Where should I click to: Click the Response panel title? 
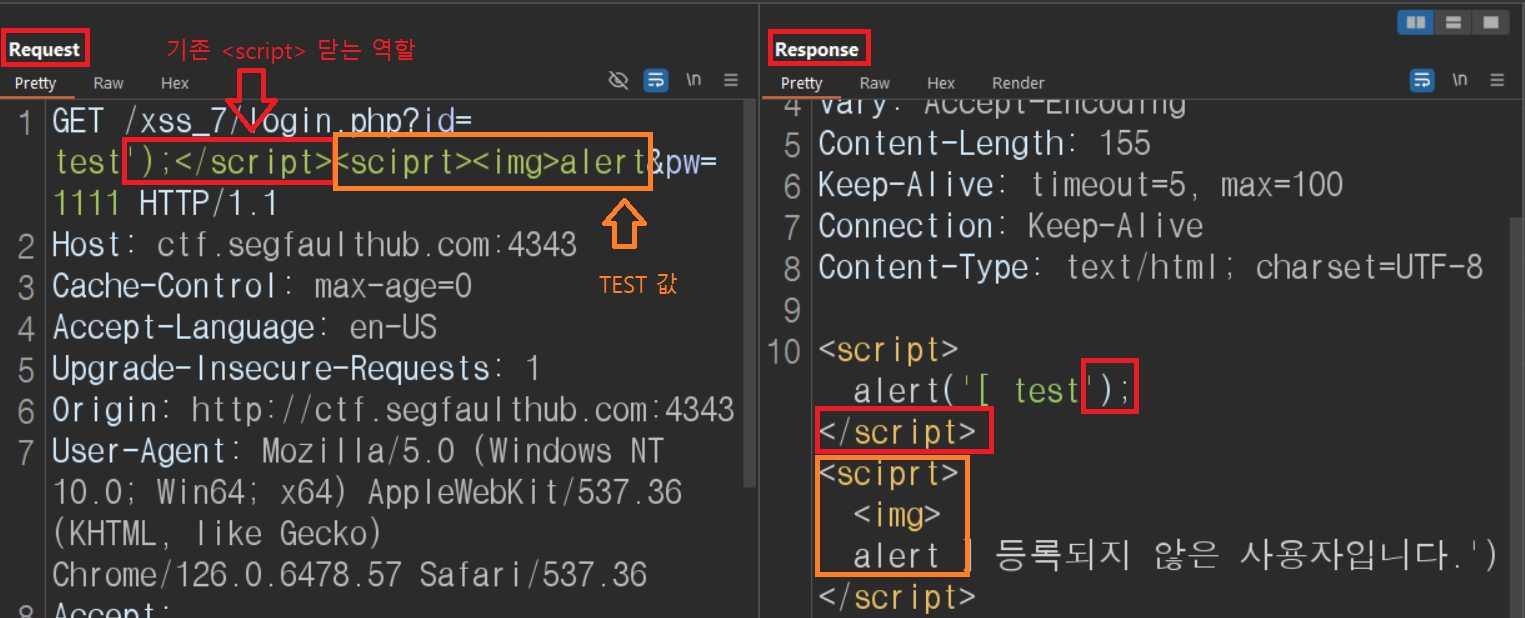[817, 49]
